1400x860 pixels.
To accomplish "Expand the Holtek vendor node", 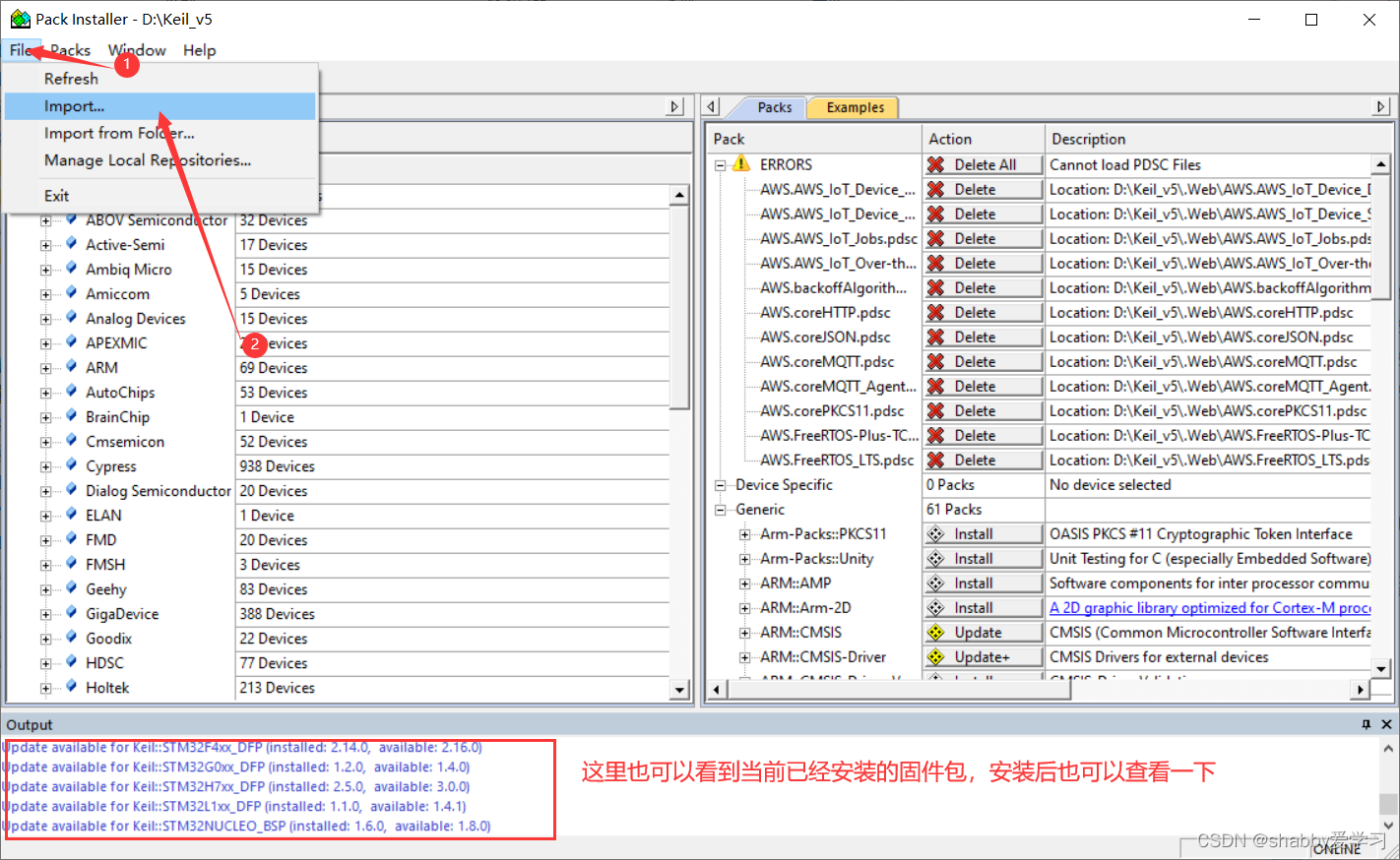I will pos(45,688).
